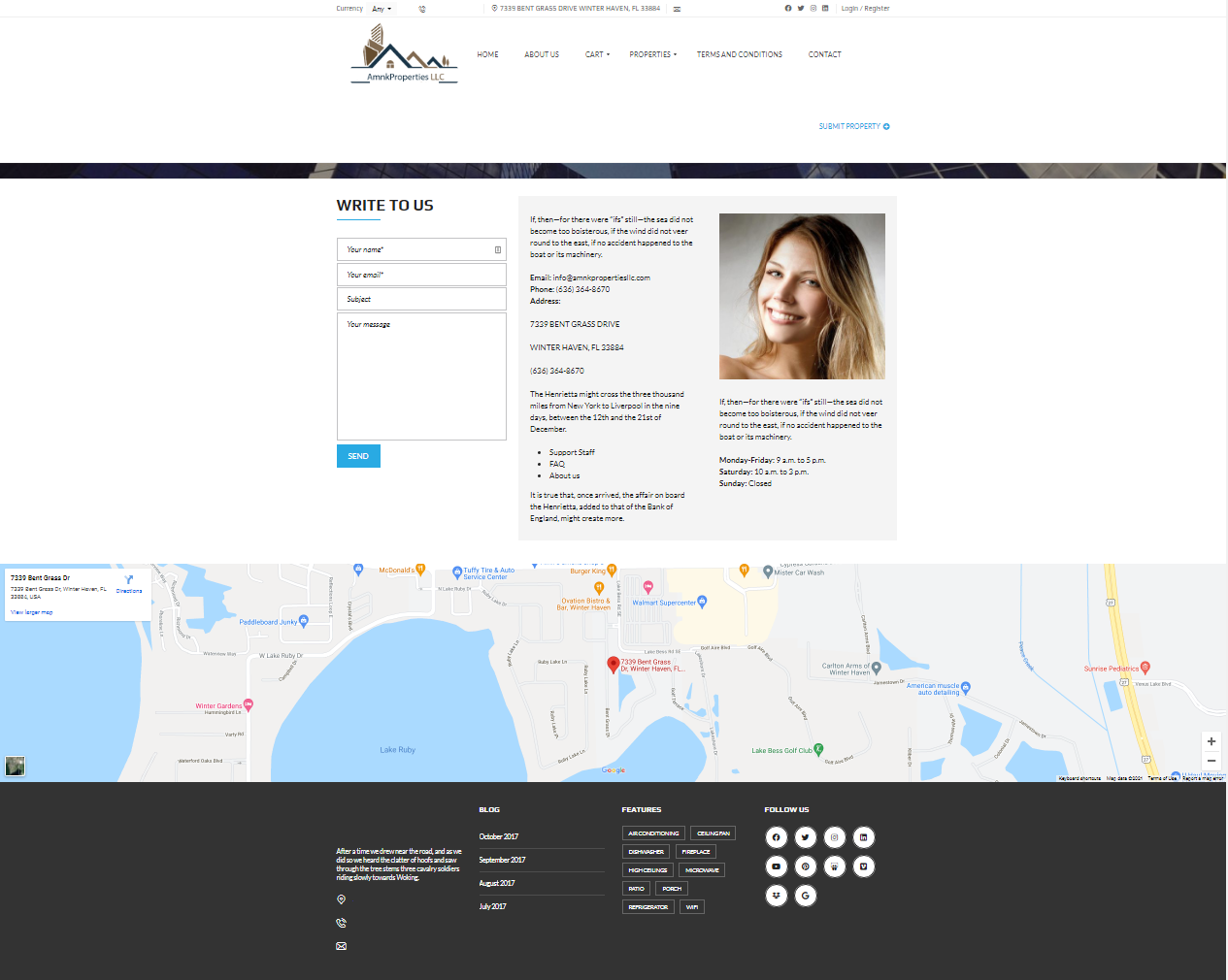Screen dimensions: 1228x980
Task: Open the About us list link
Action: (x=564, y=475)
